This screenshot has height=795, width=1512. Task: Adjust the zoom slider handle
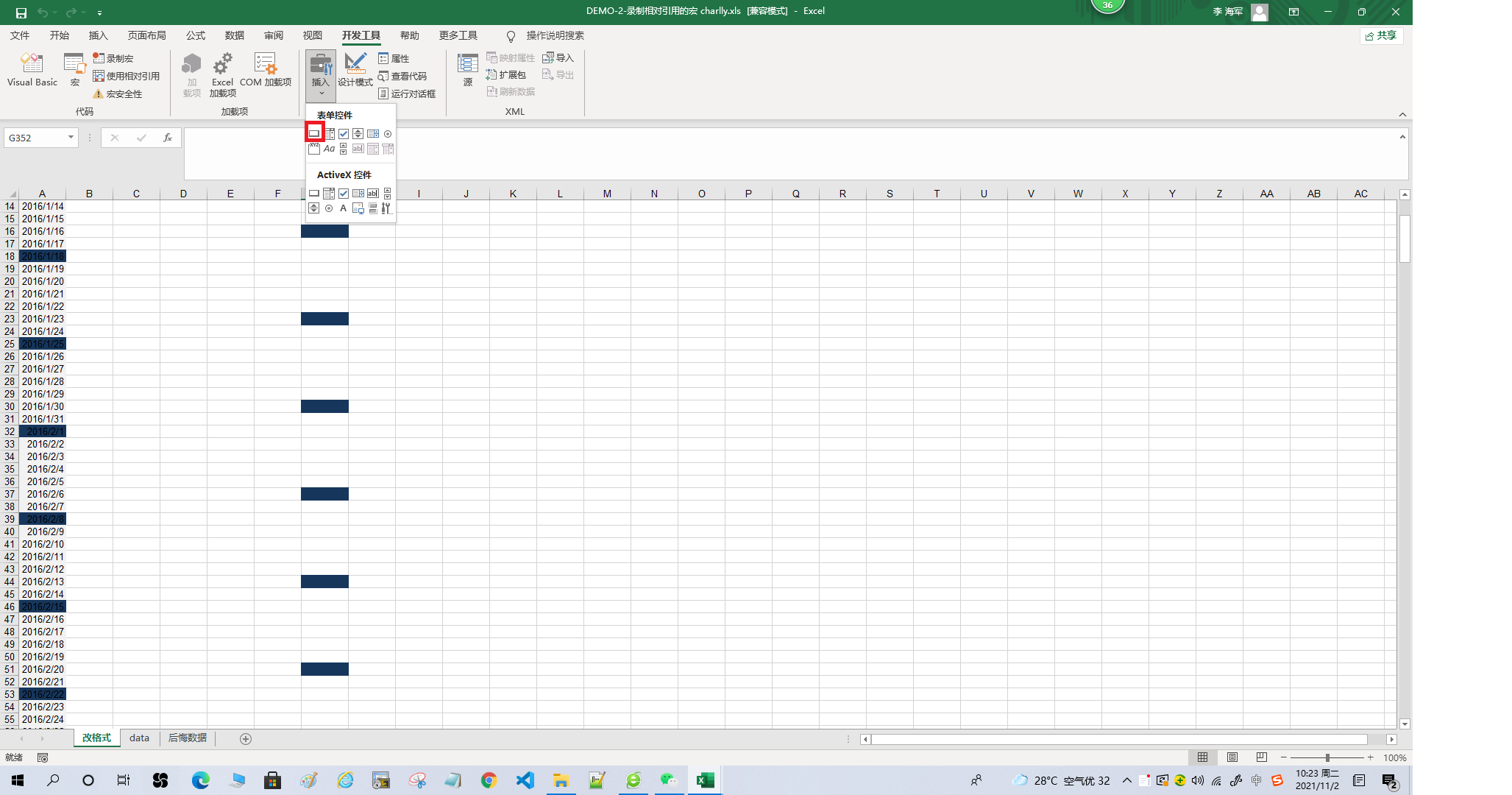1327,757
